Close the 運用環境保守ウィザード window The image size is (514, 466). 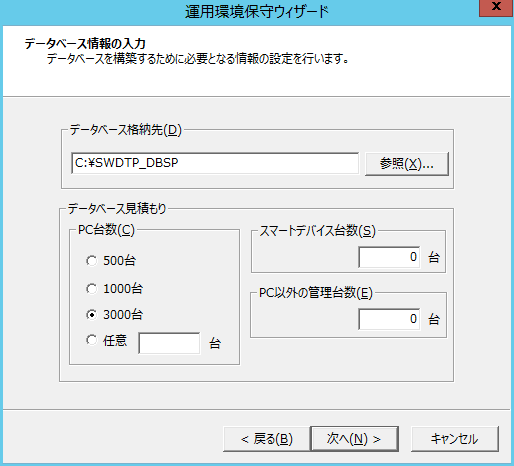coord(496,7)
